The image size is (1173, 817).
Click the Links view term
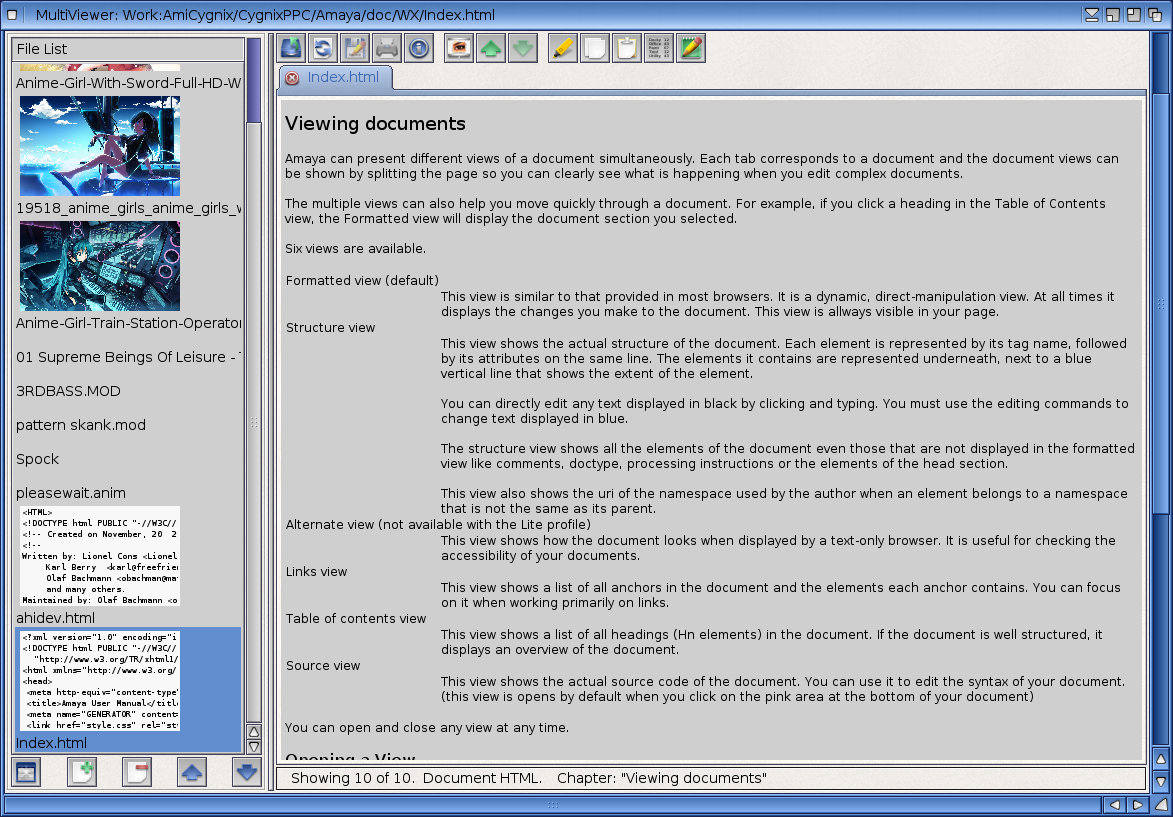tap(316, 572)
